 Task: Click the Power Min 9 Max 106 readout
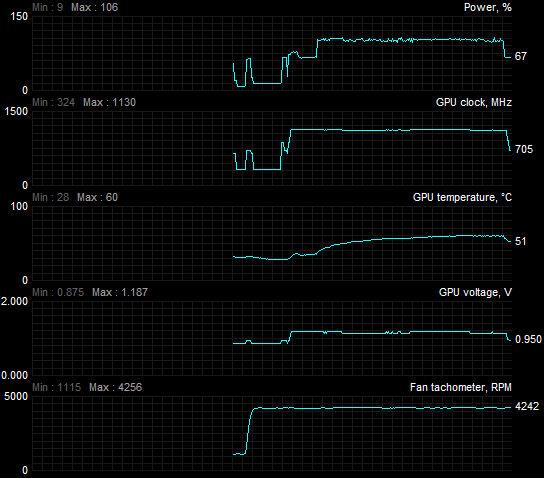click(x=75, y=7)
